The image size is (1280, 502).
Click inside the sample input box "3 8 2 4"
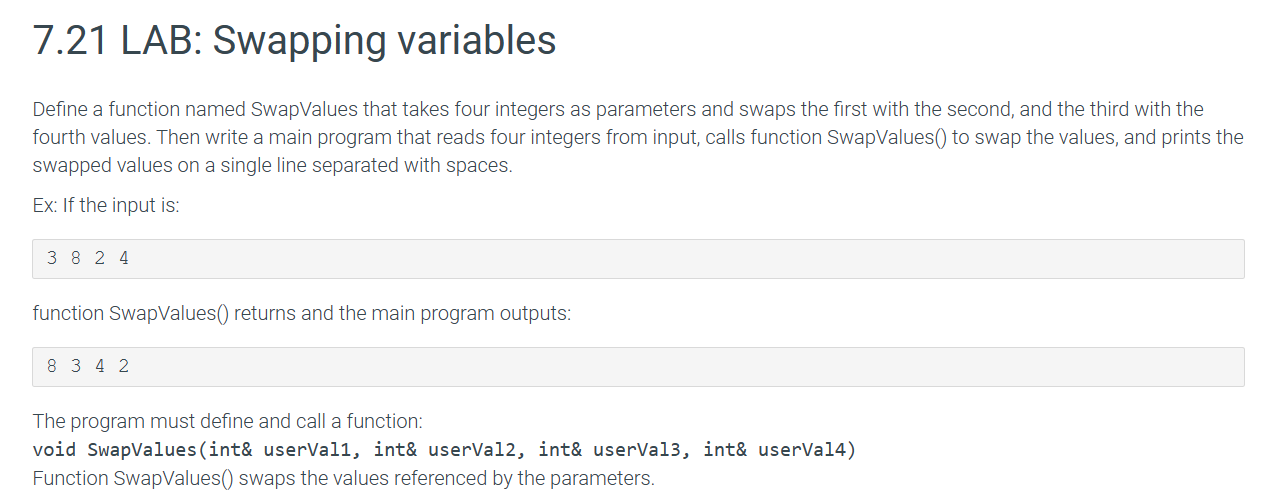(638, 258)
